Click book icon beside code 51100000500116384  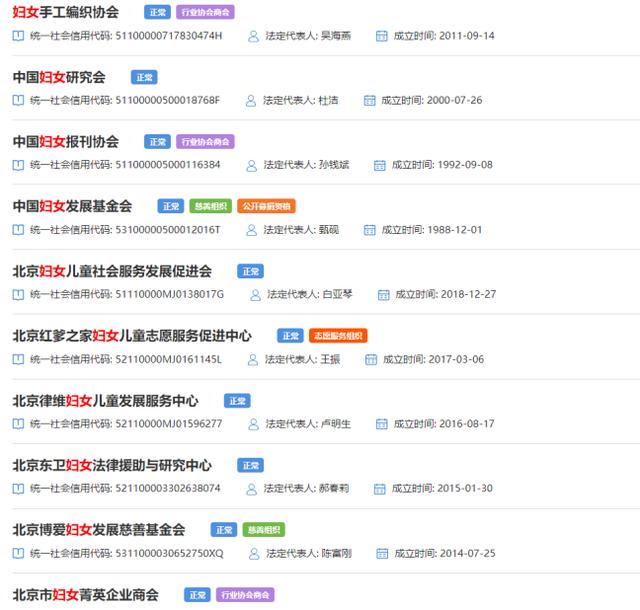(18, 165)
